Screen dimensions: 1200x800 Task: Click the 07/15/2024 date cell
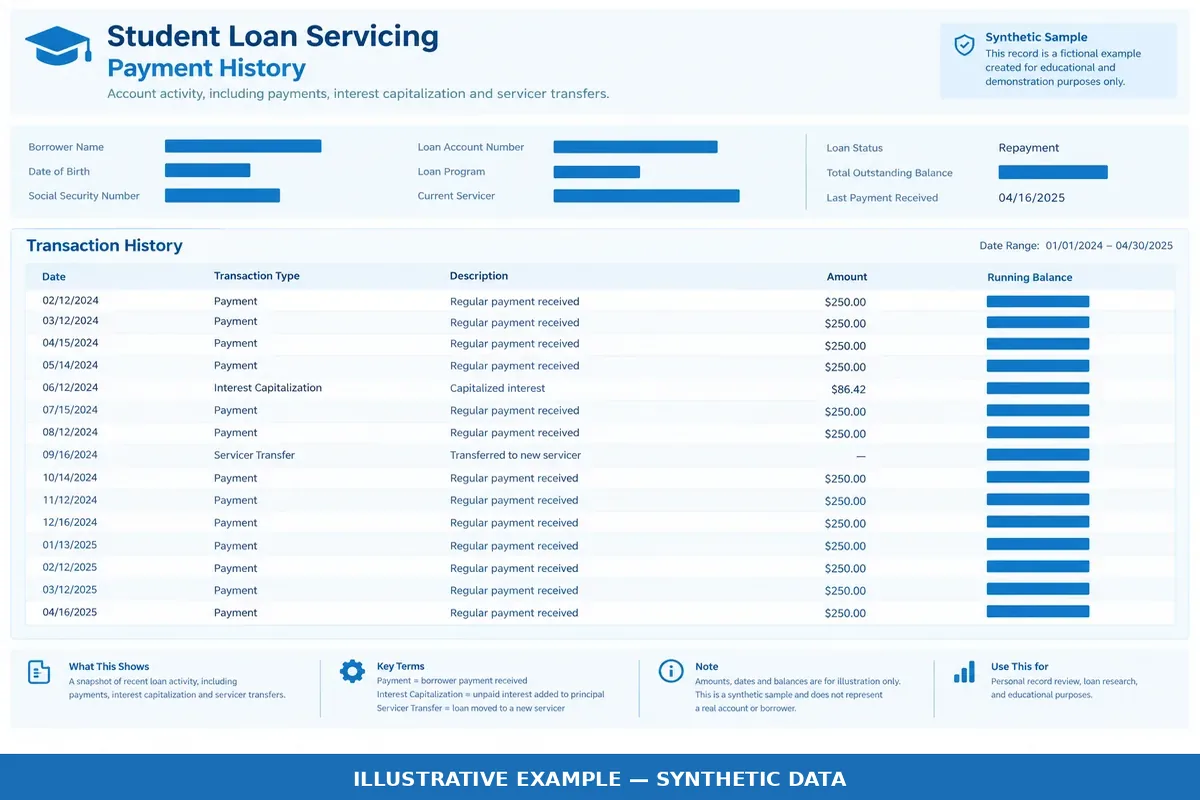click(70, 410)
